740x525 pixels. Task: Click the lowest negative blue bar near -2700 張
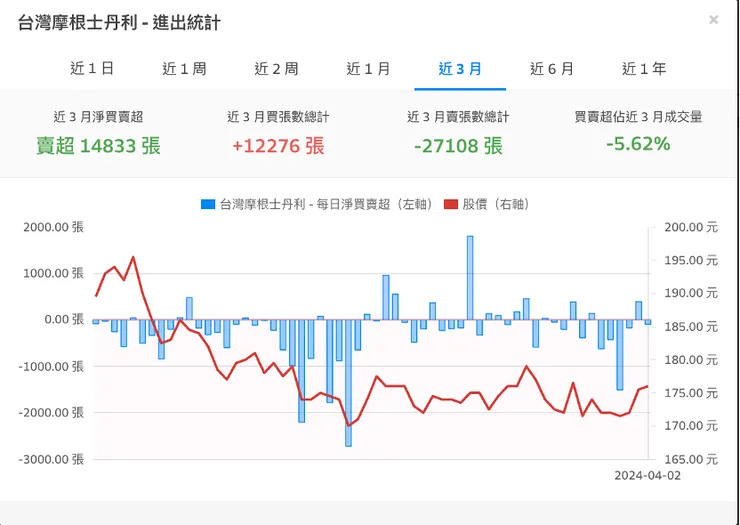pos(348,383)
